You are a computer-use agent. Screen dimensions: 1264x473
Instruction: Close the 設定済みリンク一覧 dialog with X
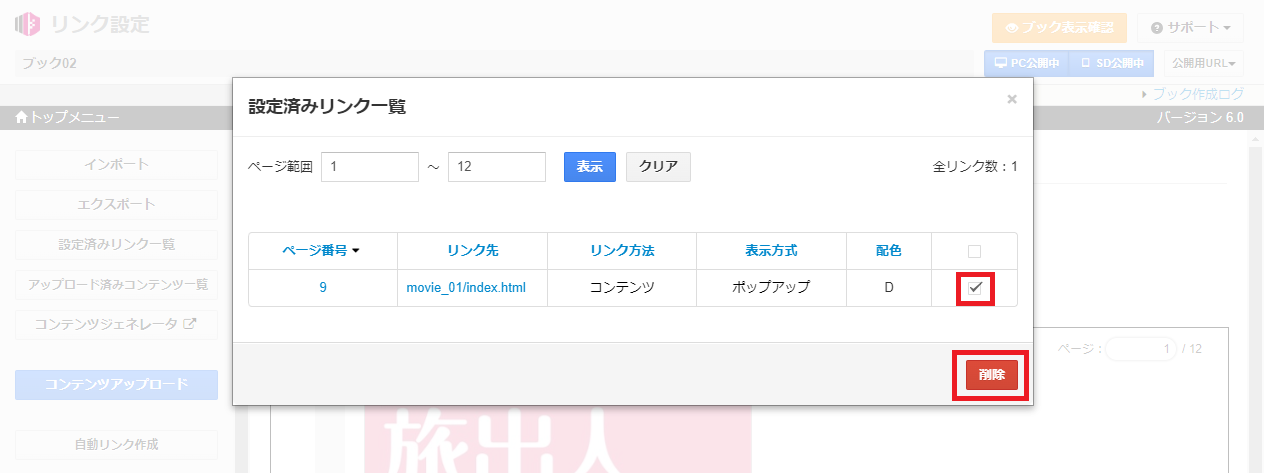[1012, 99]
